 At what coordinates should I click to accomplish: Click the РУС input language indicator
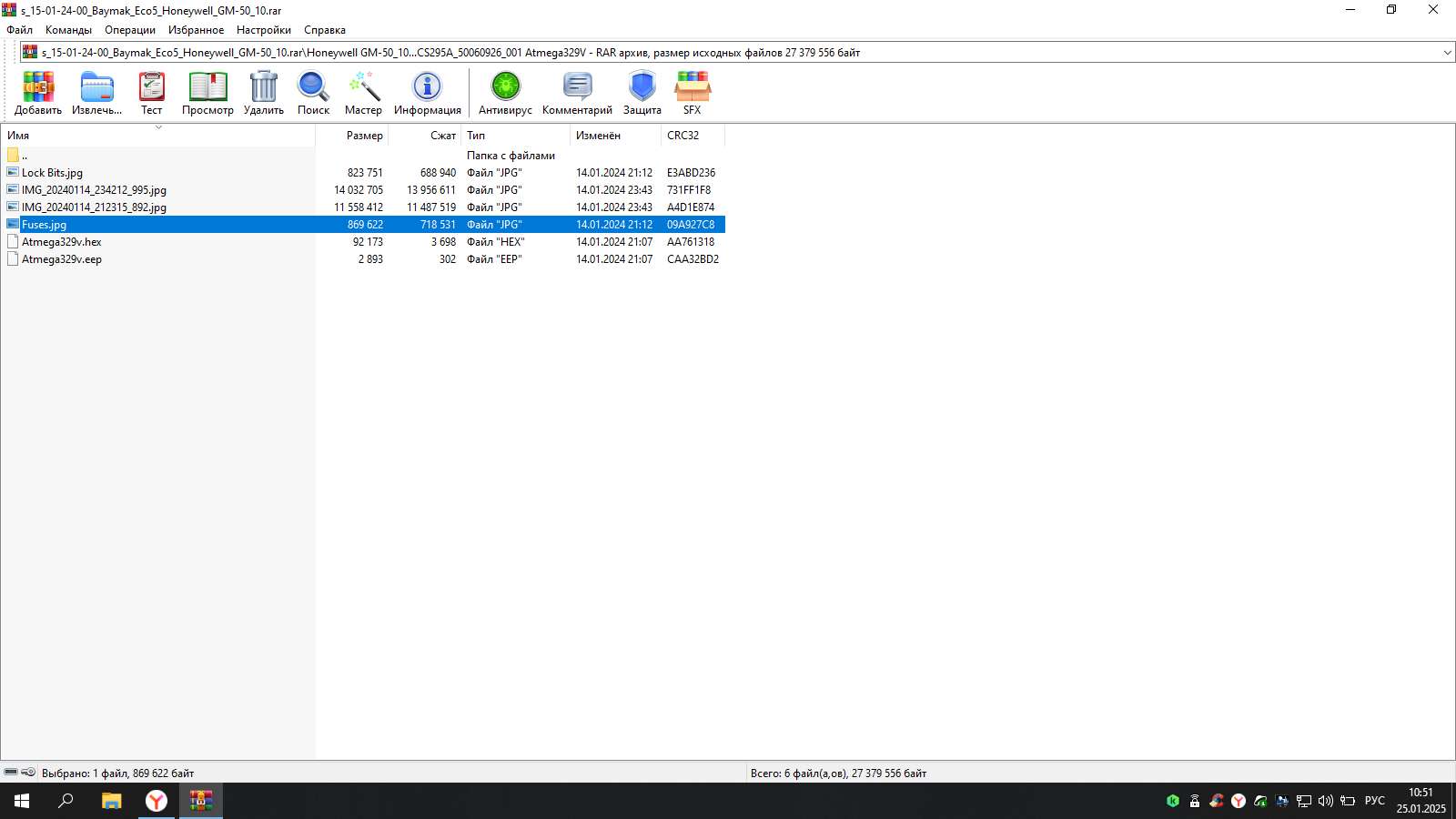tap(1374, 801)
